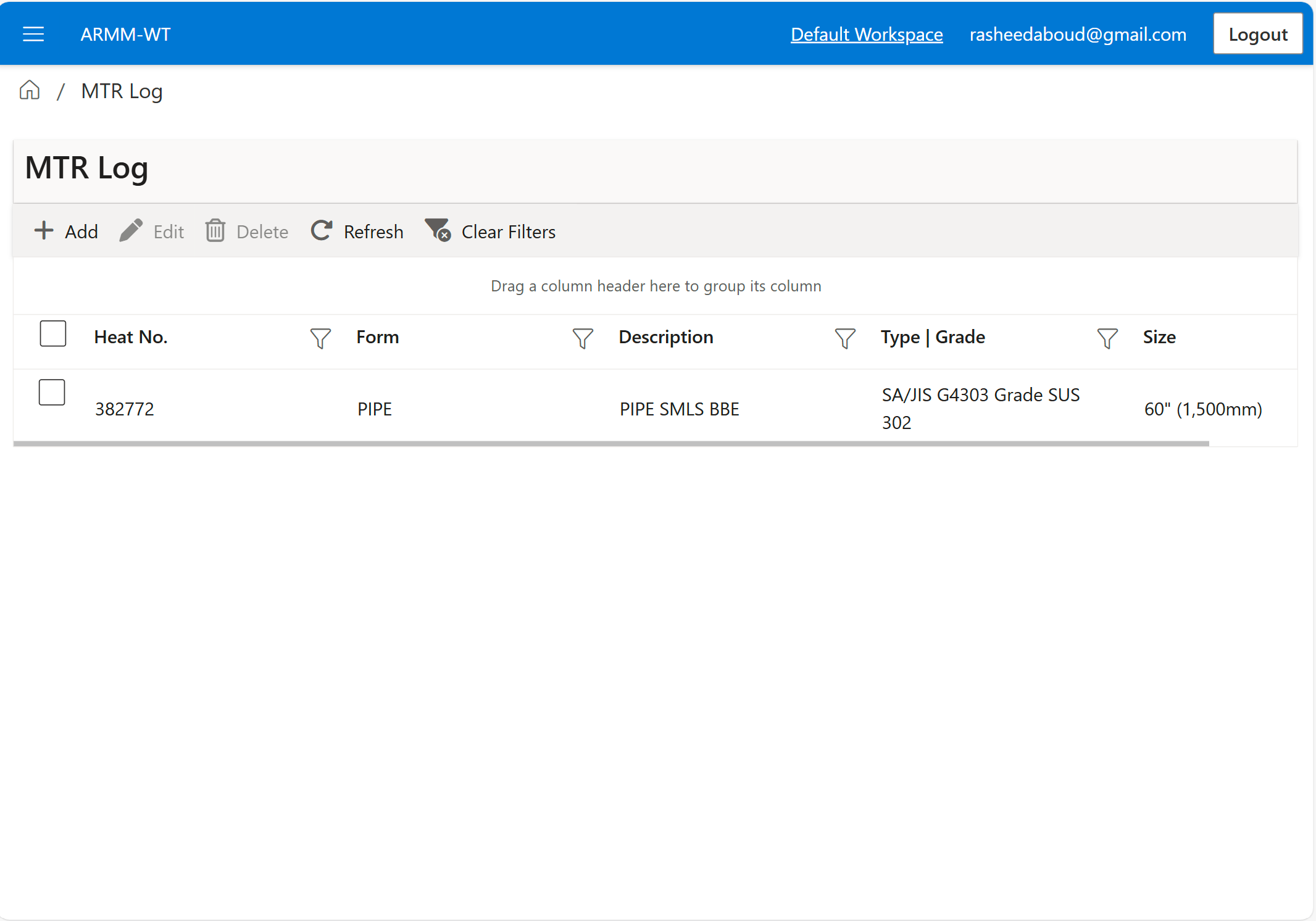Click the horizontal scrollbar under the grid

pyautogui.click(x=611, y=443)
